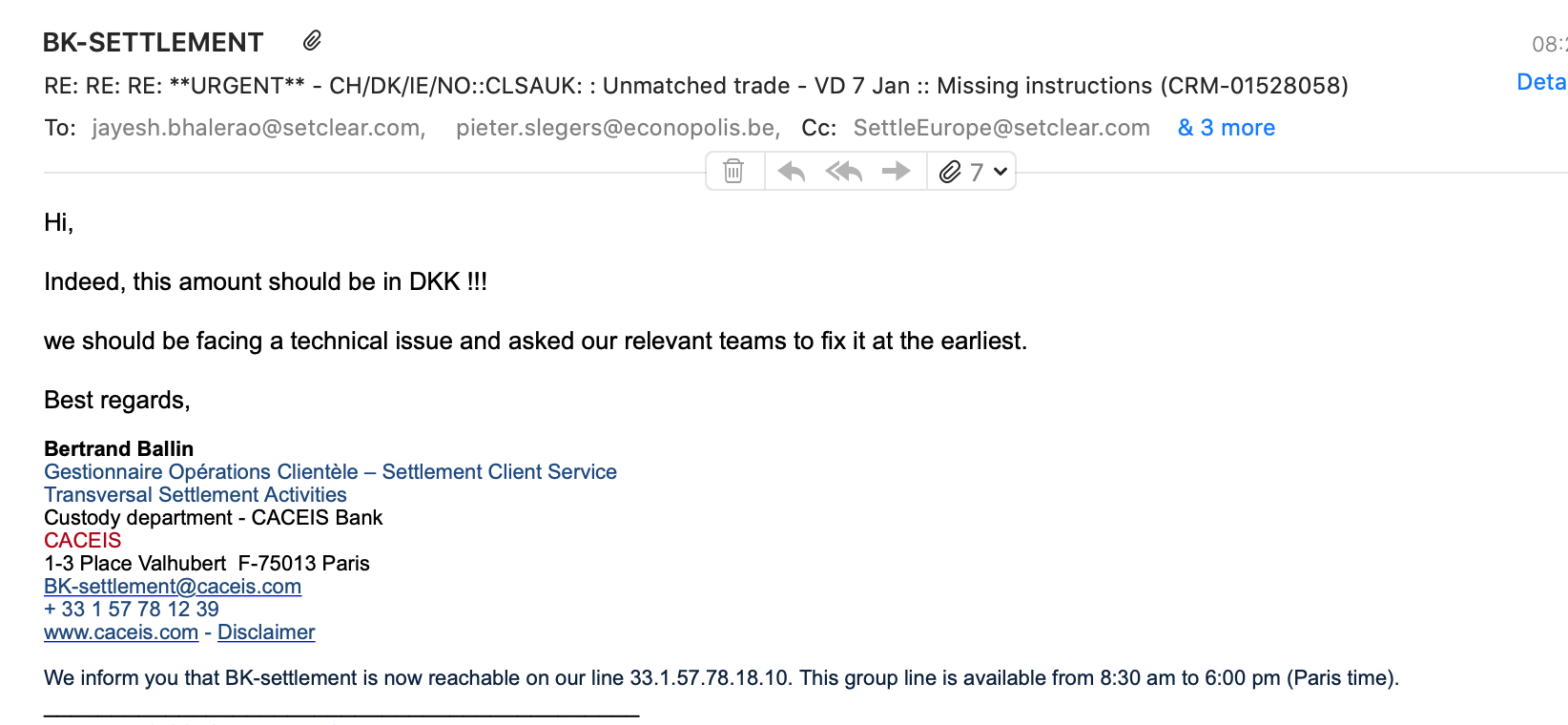Delete the message with the trash icon
The image size is (1568, 725).
click(733, 172)
